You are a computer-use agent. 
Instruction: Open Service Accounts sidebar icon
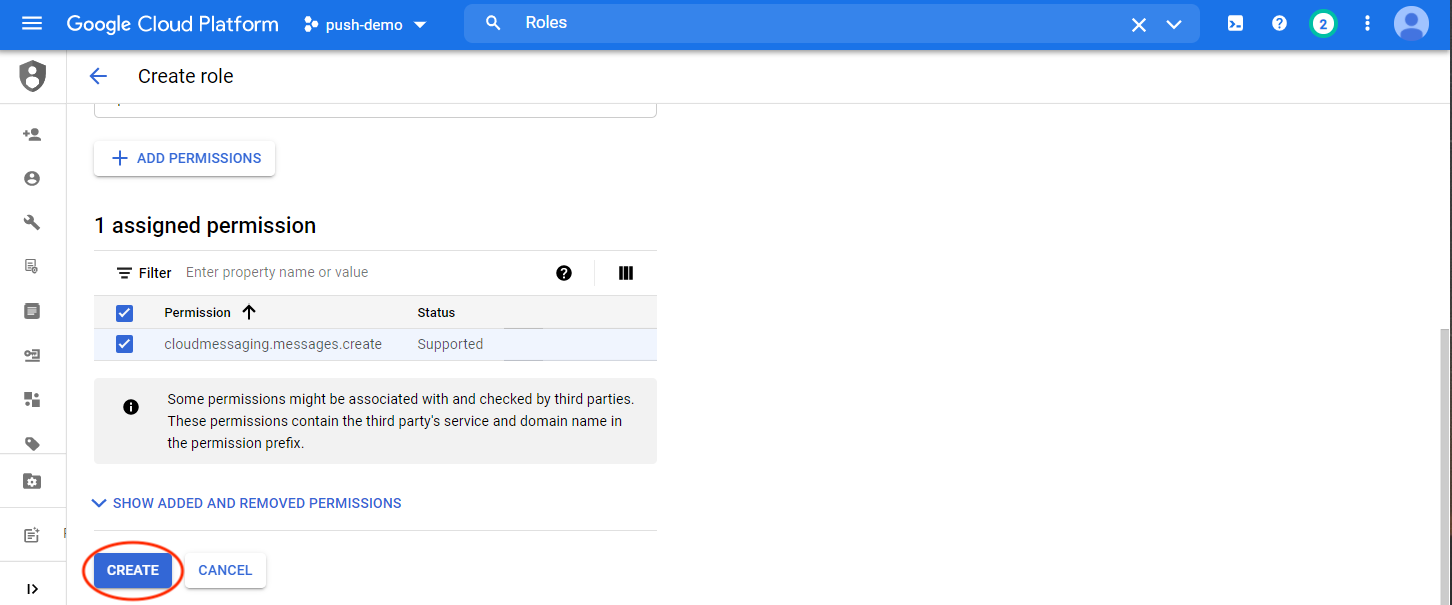32,355
